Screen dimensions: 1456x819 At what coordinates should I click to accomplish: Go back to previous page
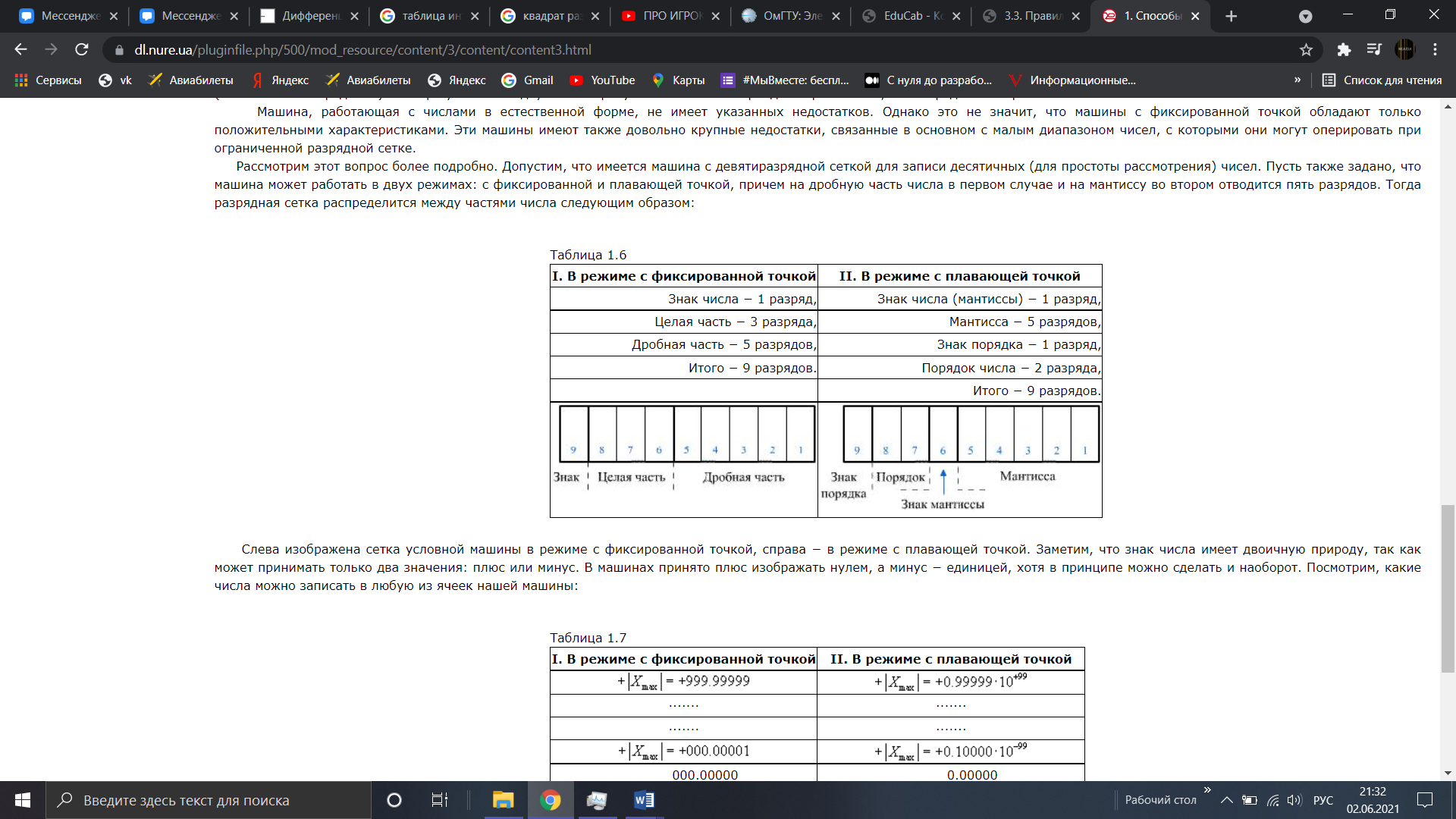coord(20,49)
